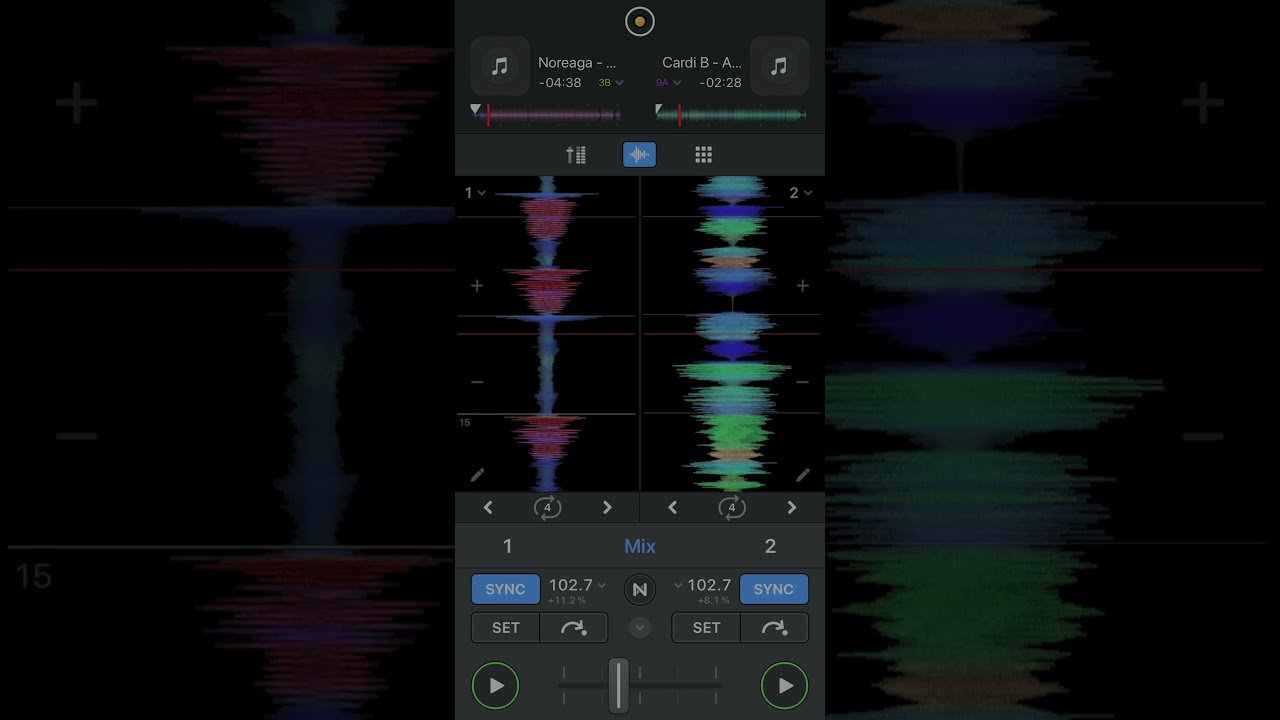The width and height of the screenshot is (1280, 720).
Task: Jump to the cue point on deck 1
Action: coord(574,628)
